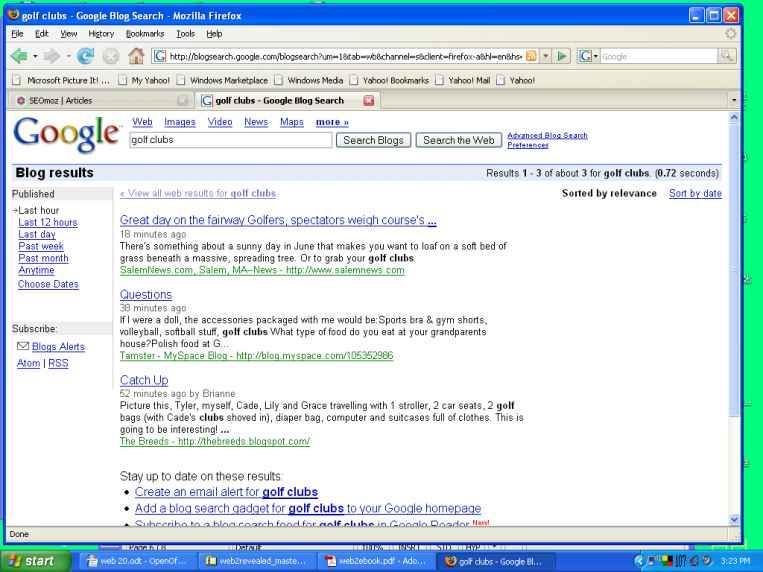Click the search magnifier icon in toolbar

point(727,56)
